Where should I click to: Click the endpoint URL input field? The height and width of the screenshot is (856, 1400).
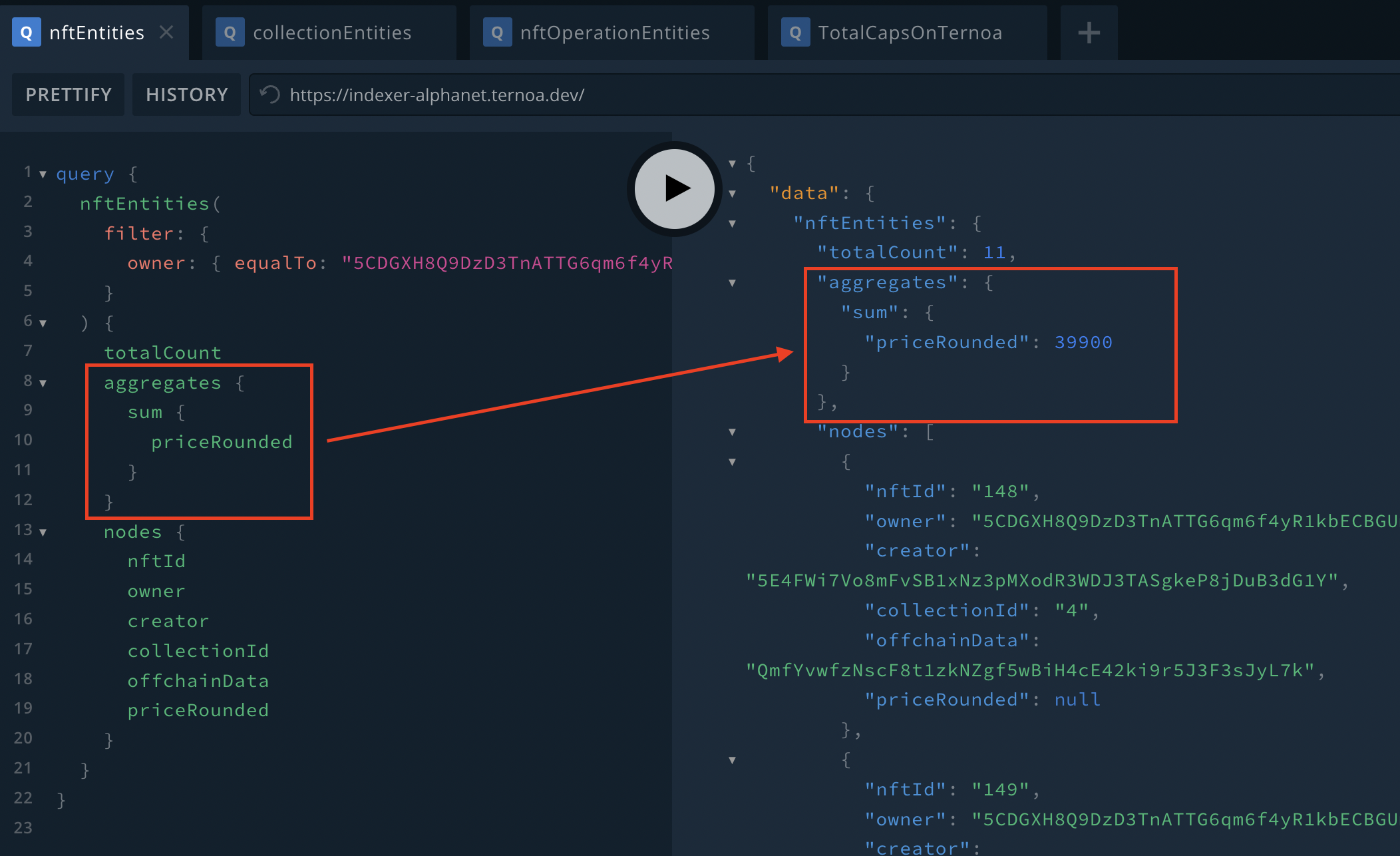click(798, 95)
